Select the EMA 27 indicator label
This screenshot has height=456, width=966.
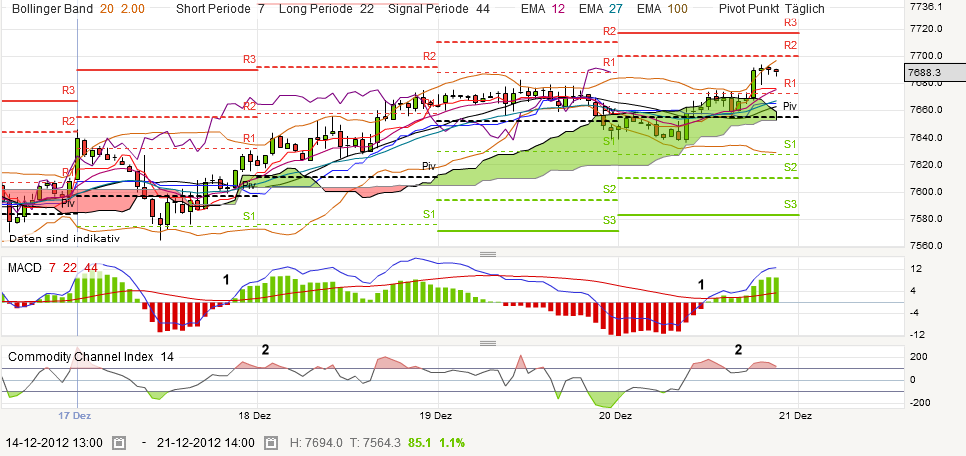point(602,9)
